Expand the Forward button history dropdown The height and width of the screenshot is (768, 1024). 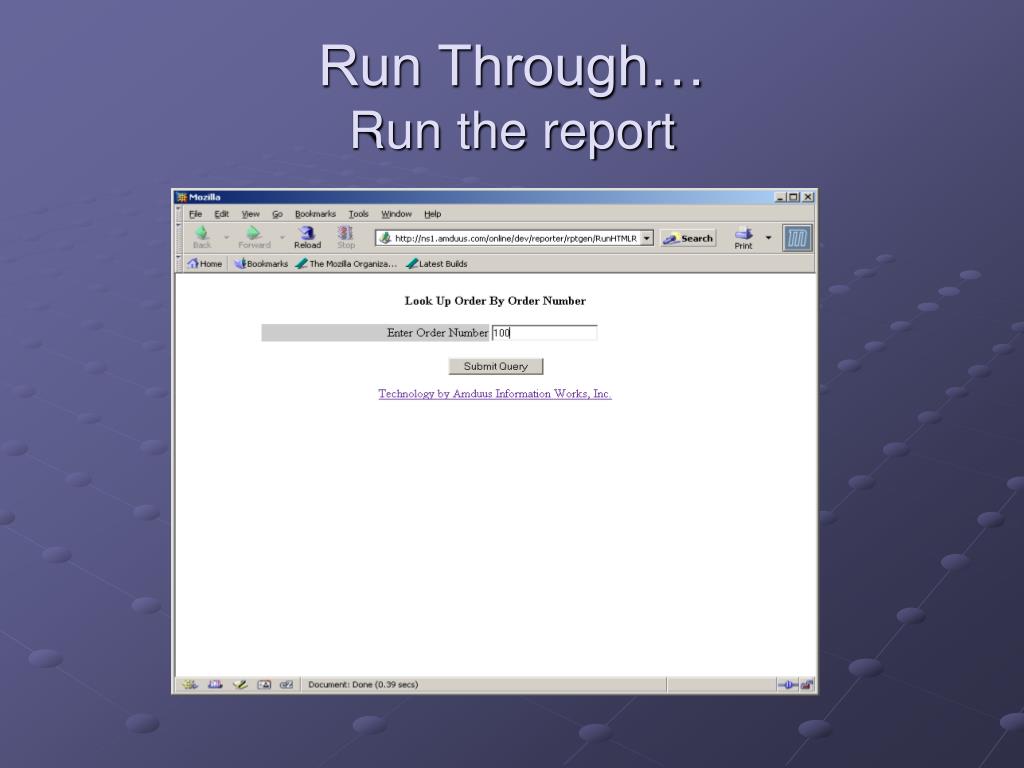pos(282,238)
